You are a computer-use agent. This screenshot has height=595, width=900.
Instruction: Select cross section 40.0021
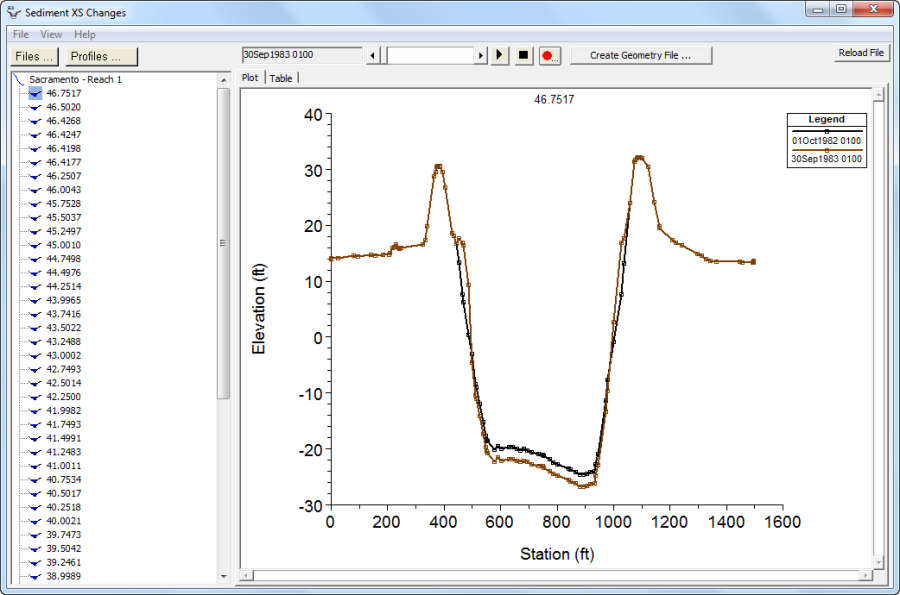[64, 521]
